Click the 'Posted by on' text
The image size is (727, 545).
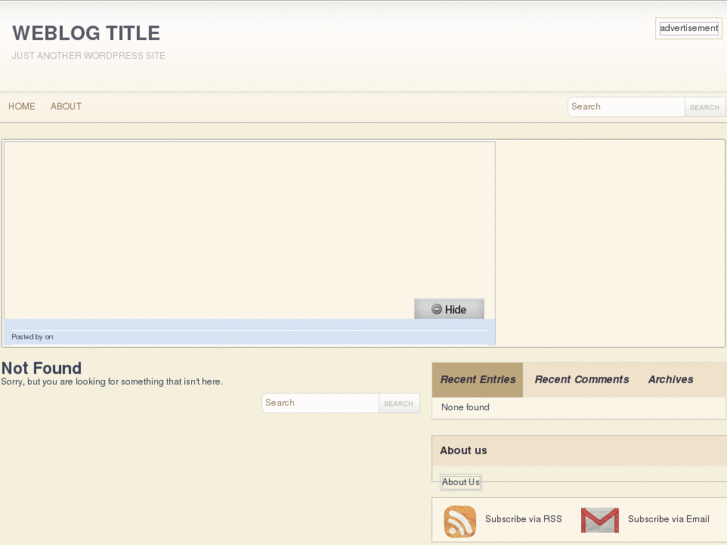[32, 337]
